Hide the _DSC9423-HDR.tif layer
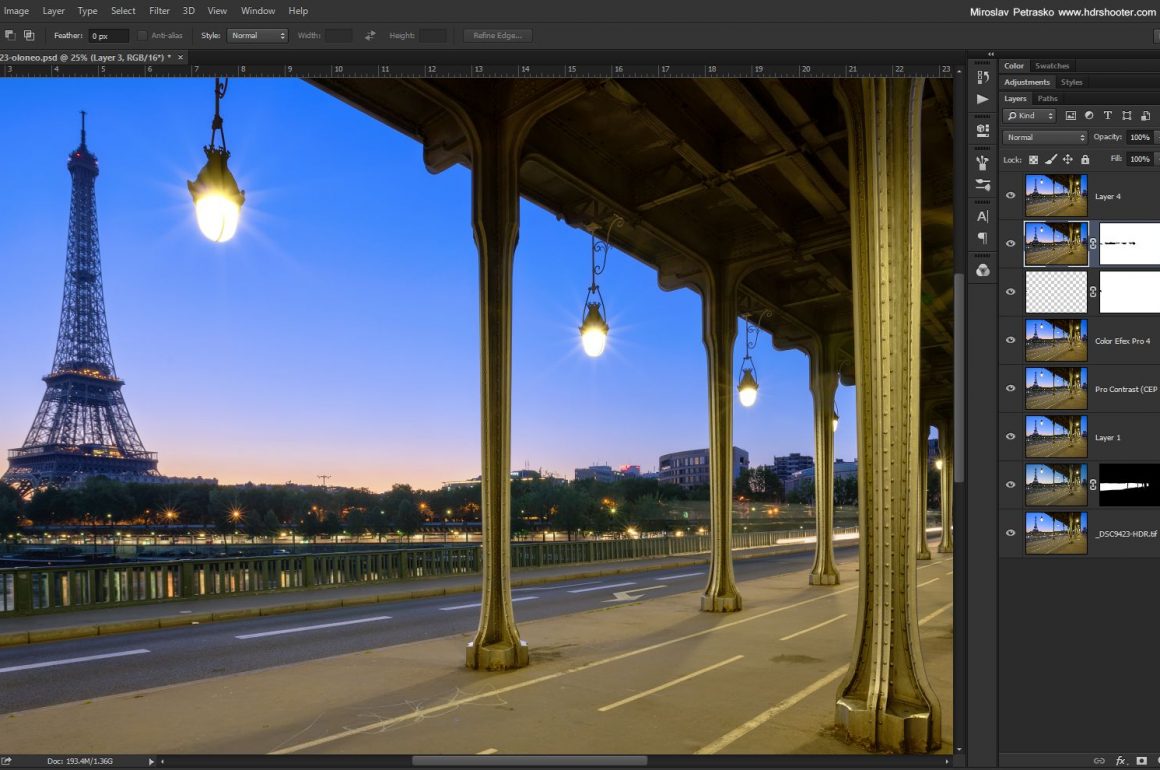 point(1010,534)
